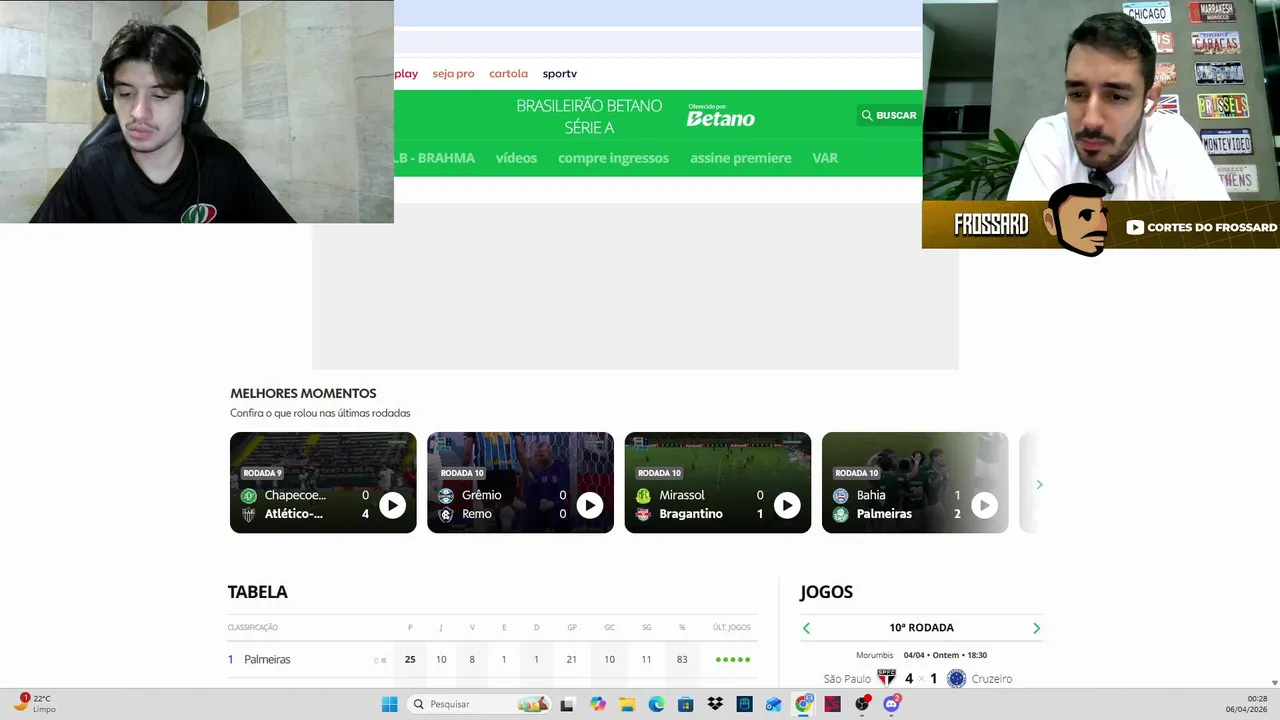Play Chapecoense vs Atlético highlights video

pyautogui.click(x=392, y=505)
